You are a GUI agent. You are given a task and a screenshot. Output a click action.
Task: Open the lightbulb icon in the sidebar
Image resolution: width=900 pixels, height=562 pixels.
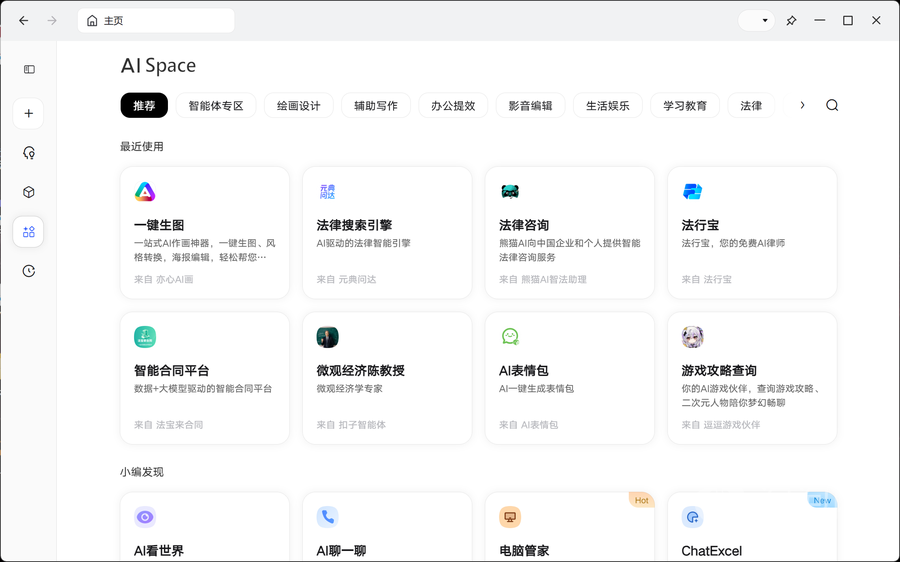[29, 153]
